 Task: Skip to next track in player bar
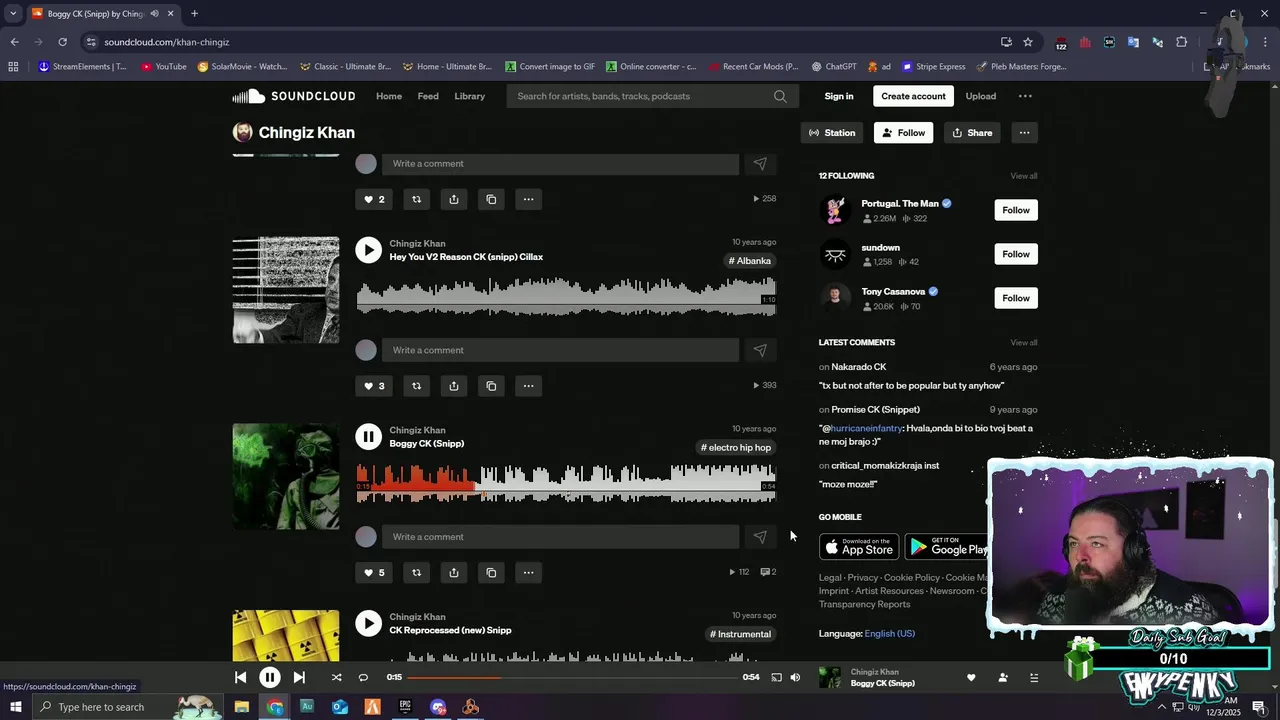click(x=299, y=677)
